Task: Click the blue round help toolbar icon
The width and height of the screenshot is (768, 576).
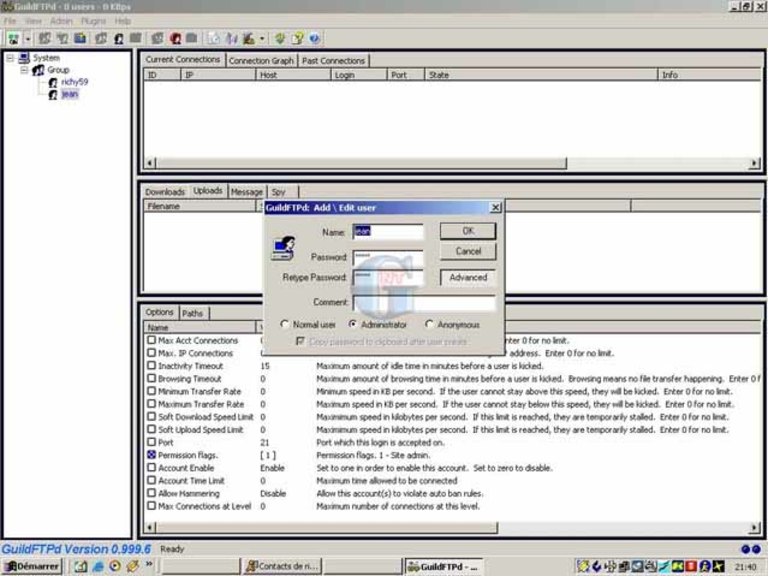Action: 314,38
